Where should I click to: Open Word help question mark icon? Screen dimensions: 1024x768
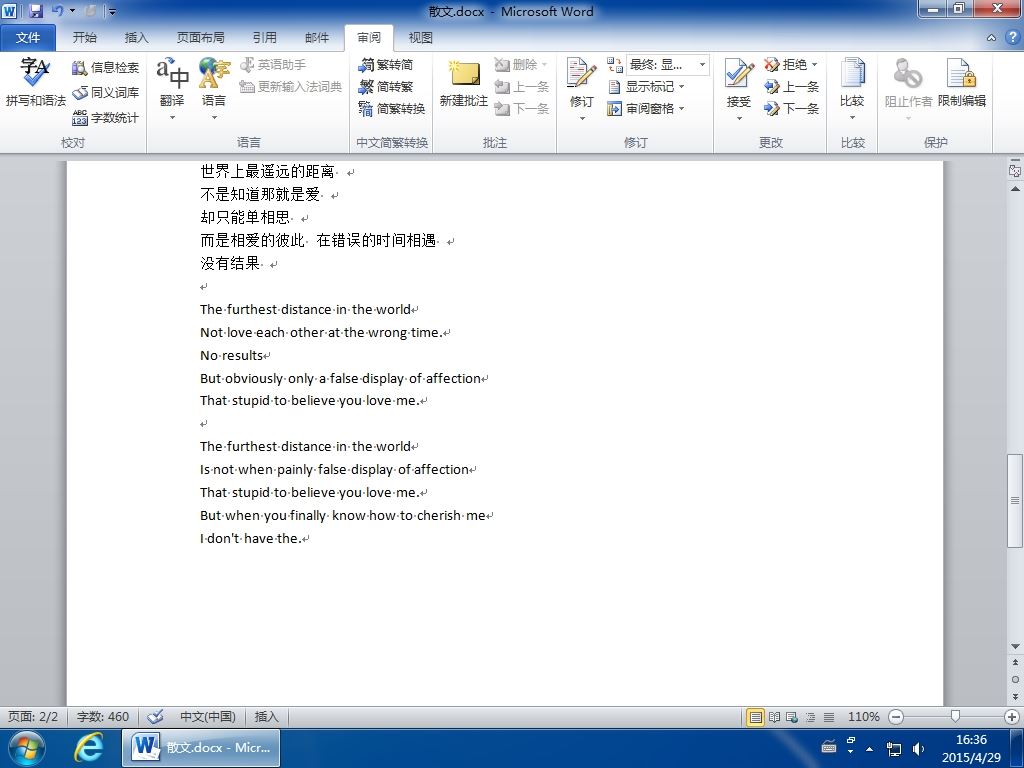point(1012,37)
